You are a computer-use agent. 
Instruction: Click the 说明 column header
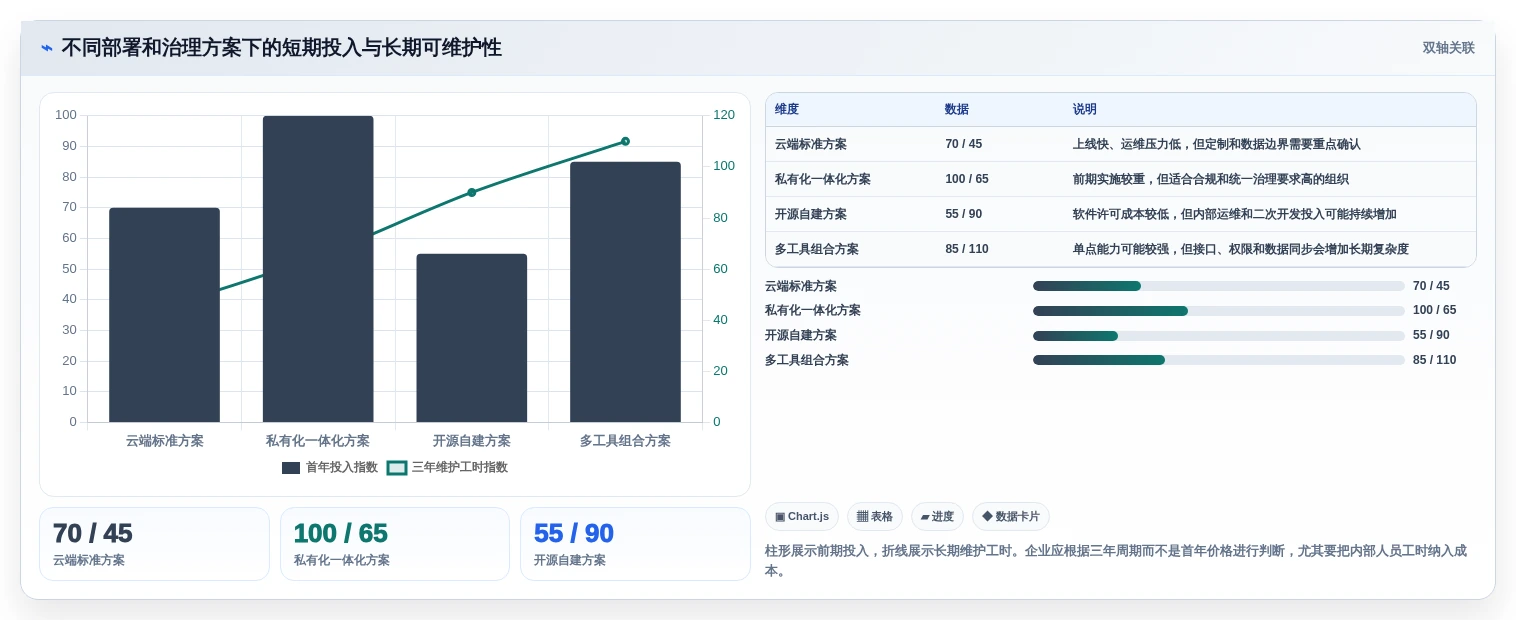click(1085, 110)
